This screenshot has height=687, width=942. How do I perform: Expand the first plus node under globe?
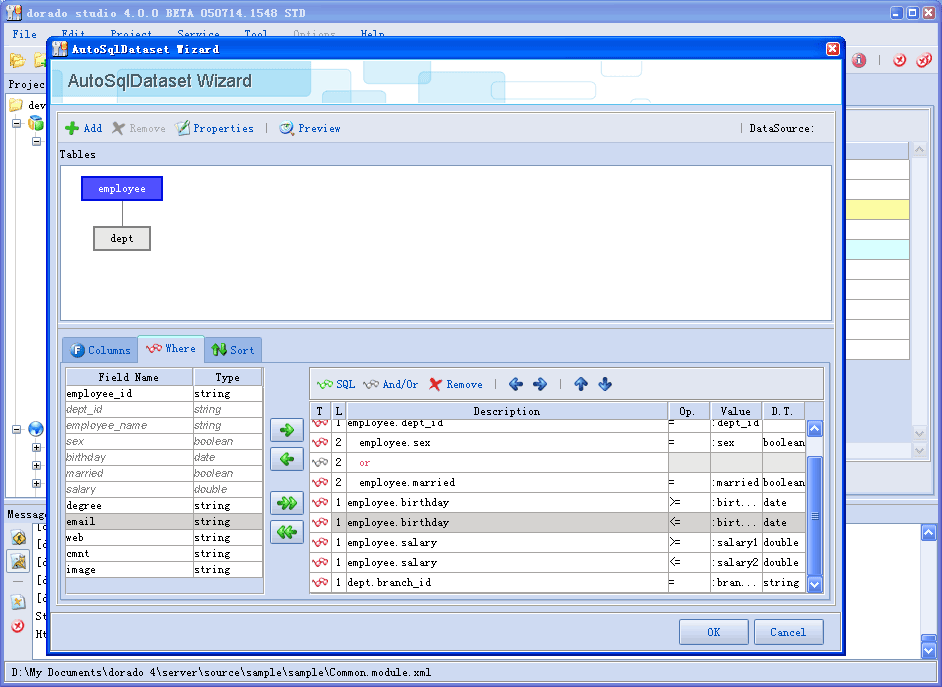coord(37,447)
